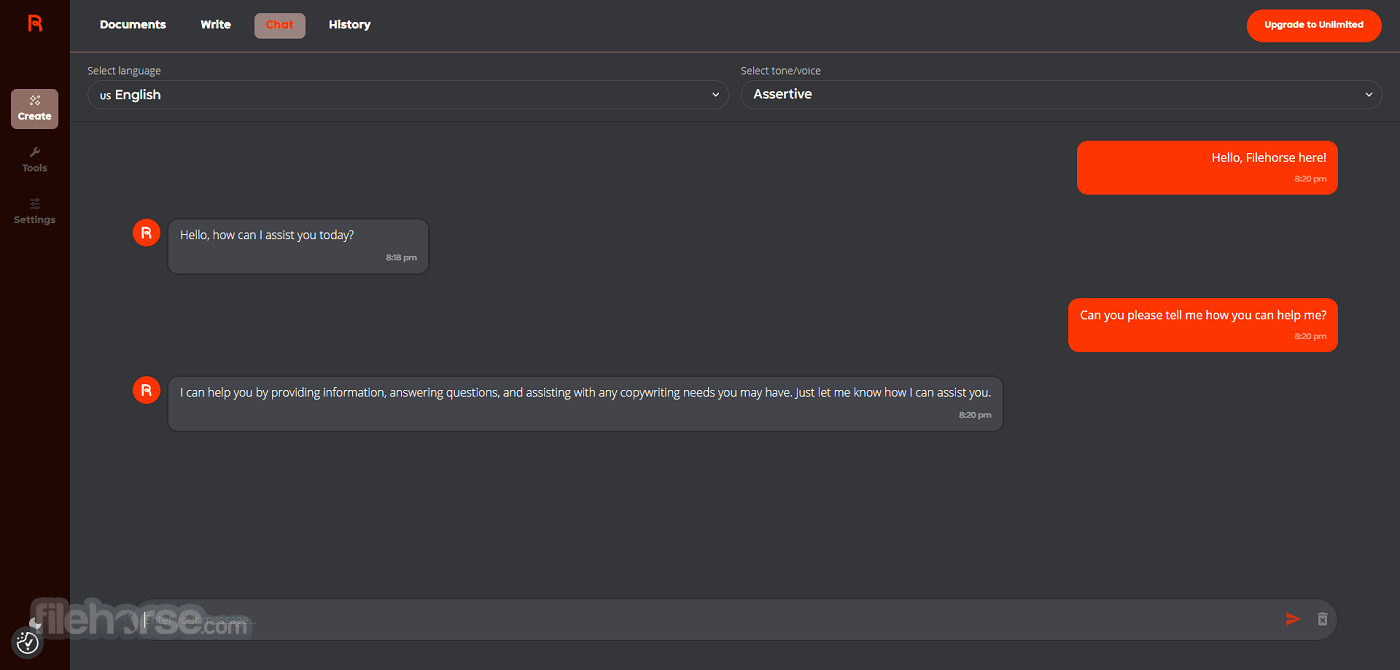
Task: Select the Chat tab
Action: pyautogui.click(x=280, y=25)
